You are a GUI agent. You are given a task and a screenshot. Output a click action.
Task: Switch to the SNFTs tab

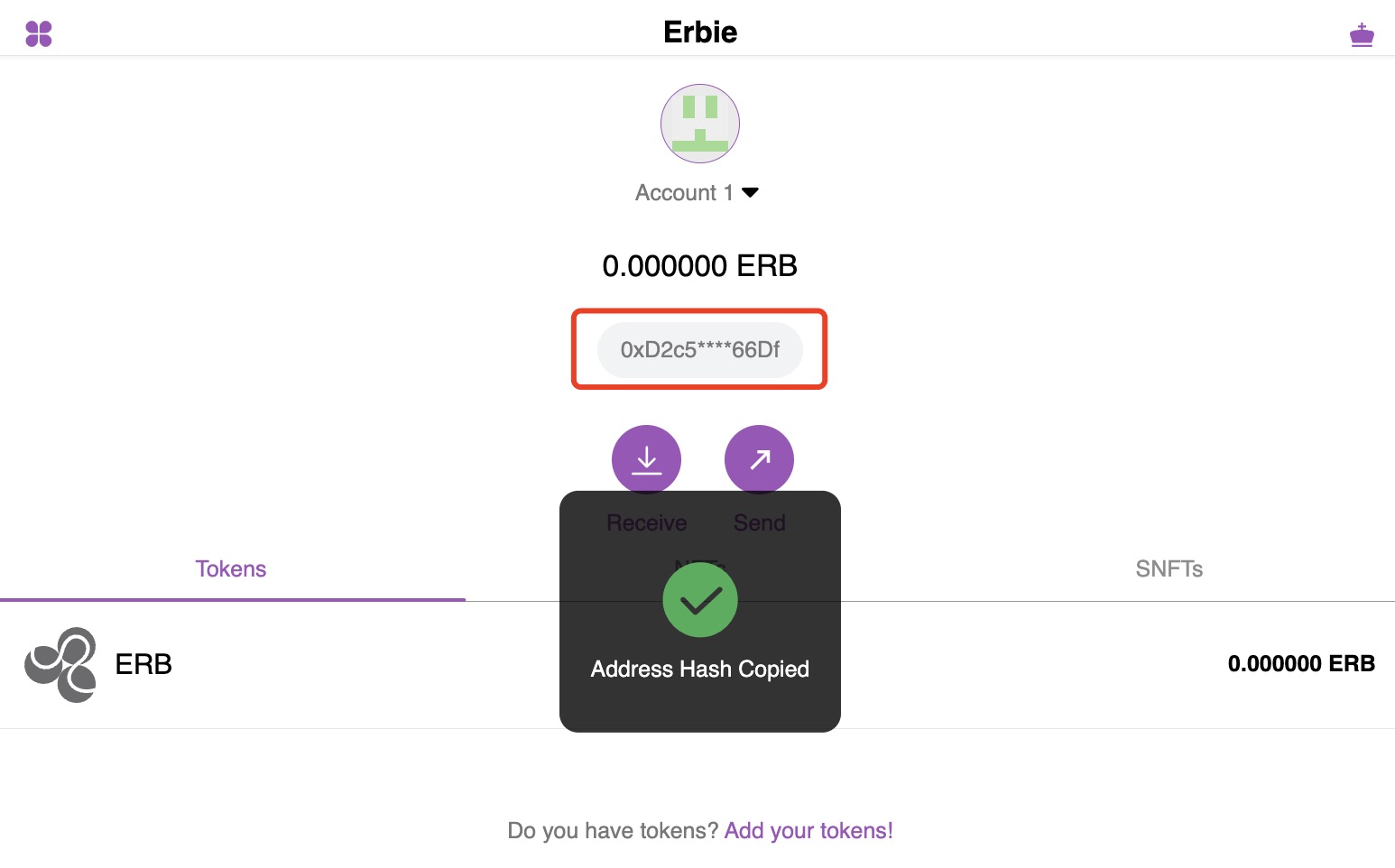tap(1169, 568)
